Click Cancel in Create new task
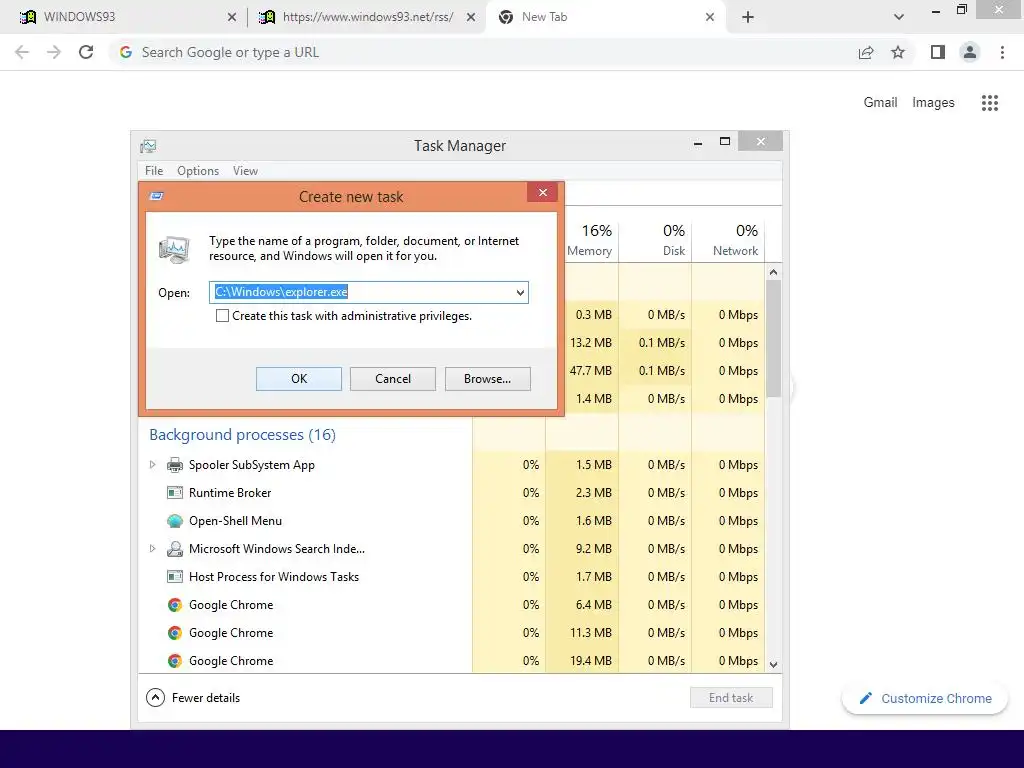1024x768 pixels. (392, 379)
